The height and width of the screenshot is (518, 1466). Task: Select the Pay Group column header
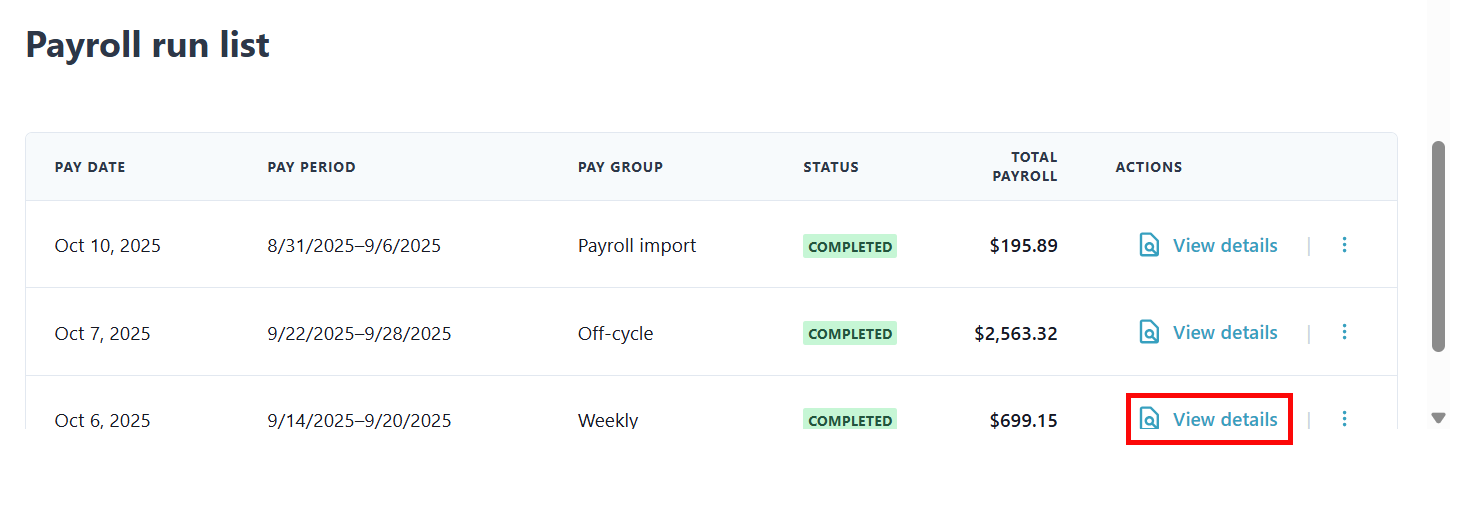pos(620,167)
